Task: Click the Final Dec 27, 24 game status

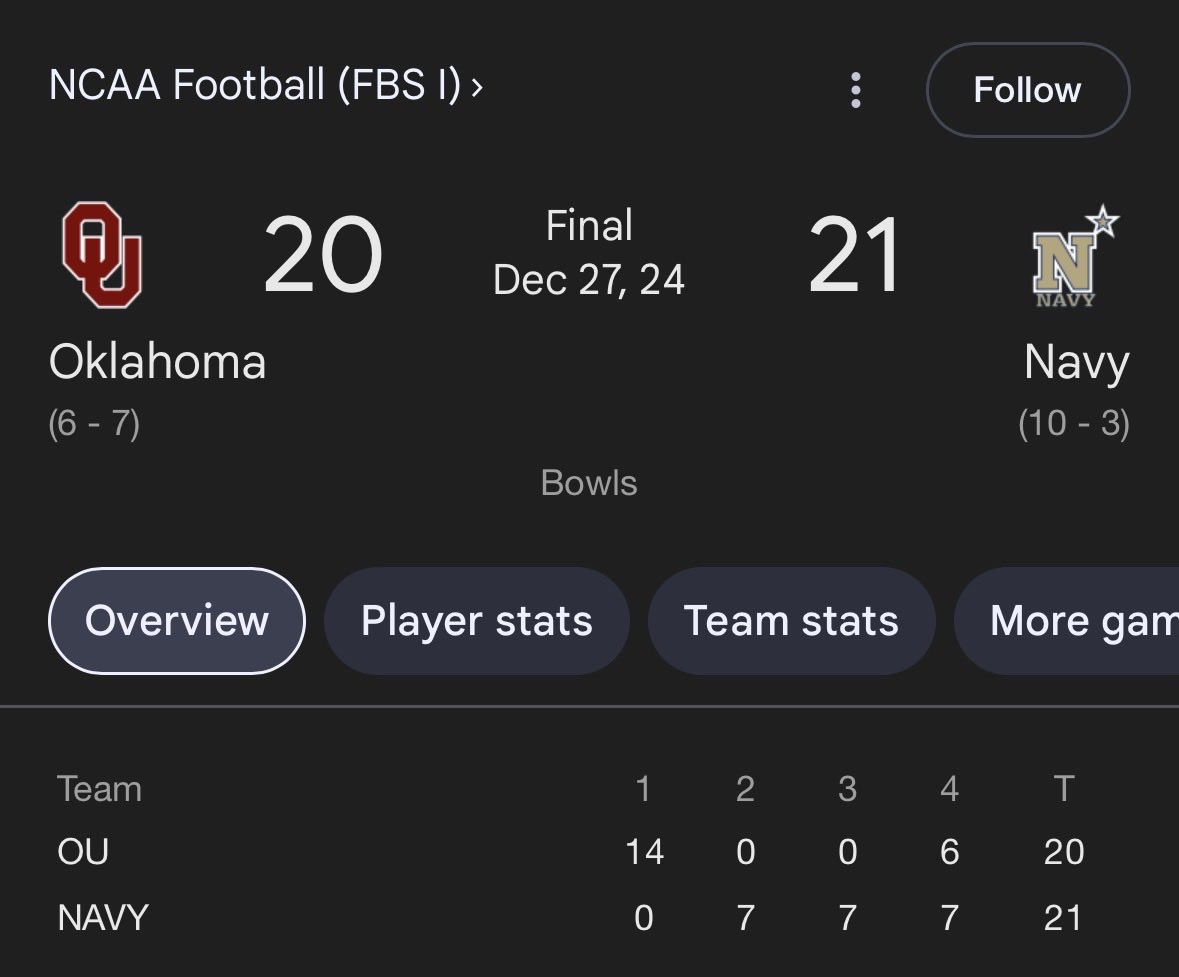Action: tap(589, 253)
